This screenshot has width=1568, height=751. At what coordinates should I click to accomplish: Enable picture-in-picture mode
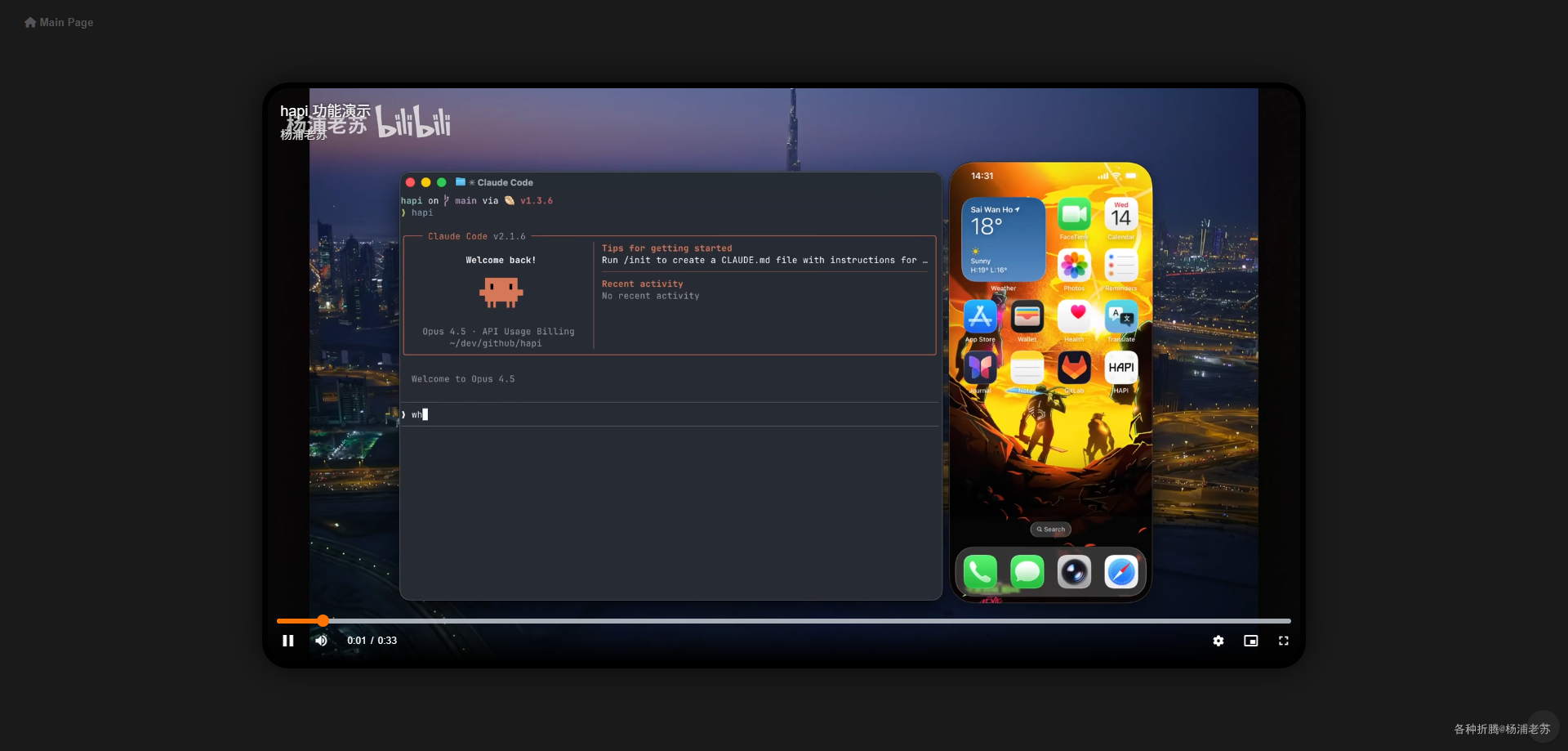1250,641
